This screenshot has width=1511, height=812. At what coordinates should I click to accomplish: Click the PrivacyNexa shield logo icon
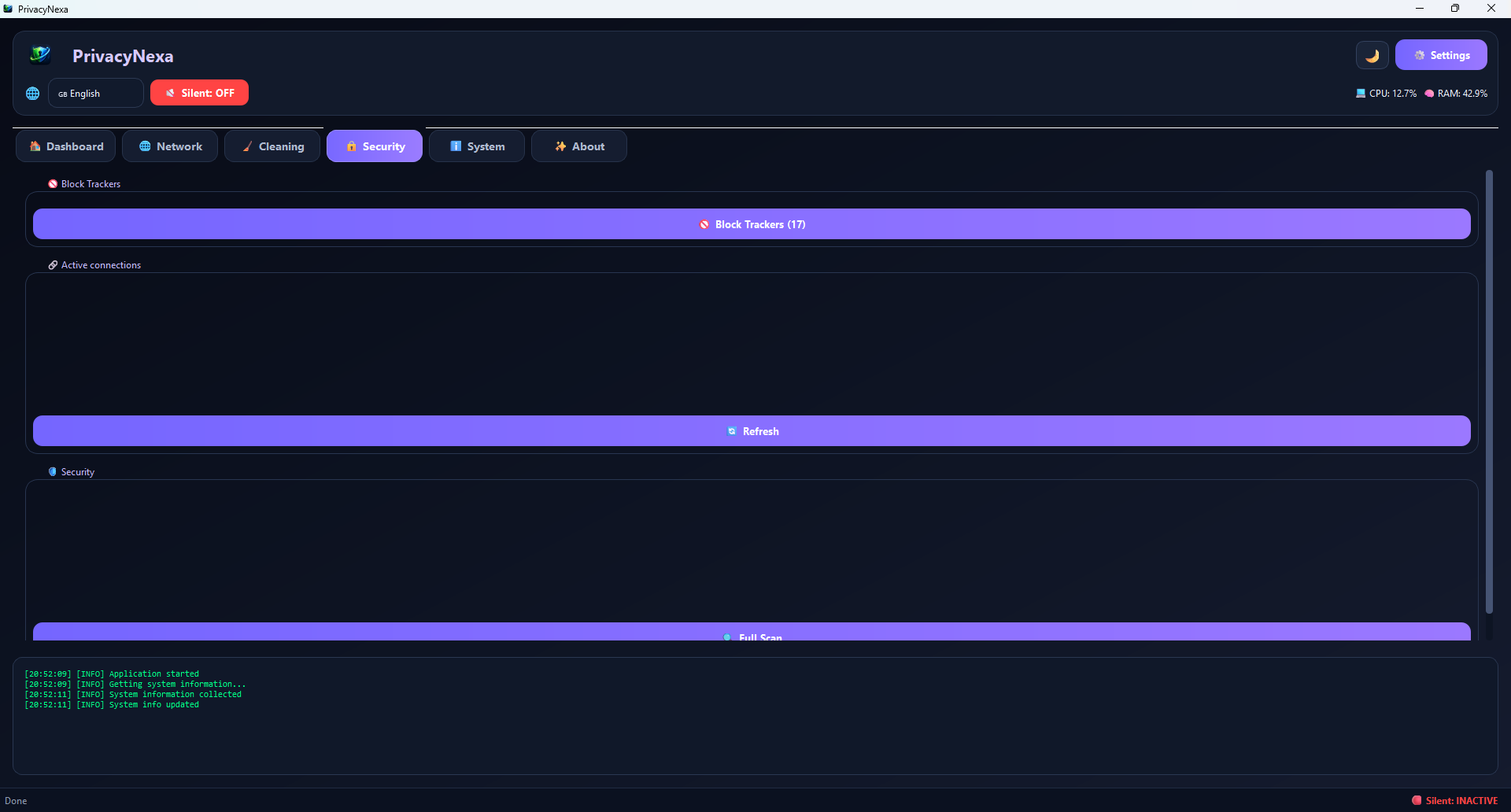(x=40, y=55)
